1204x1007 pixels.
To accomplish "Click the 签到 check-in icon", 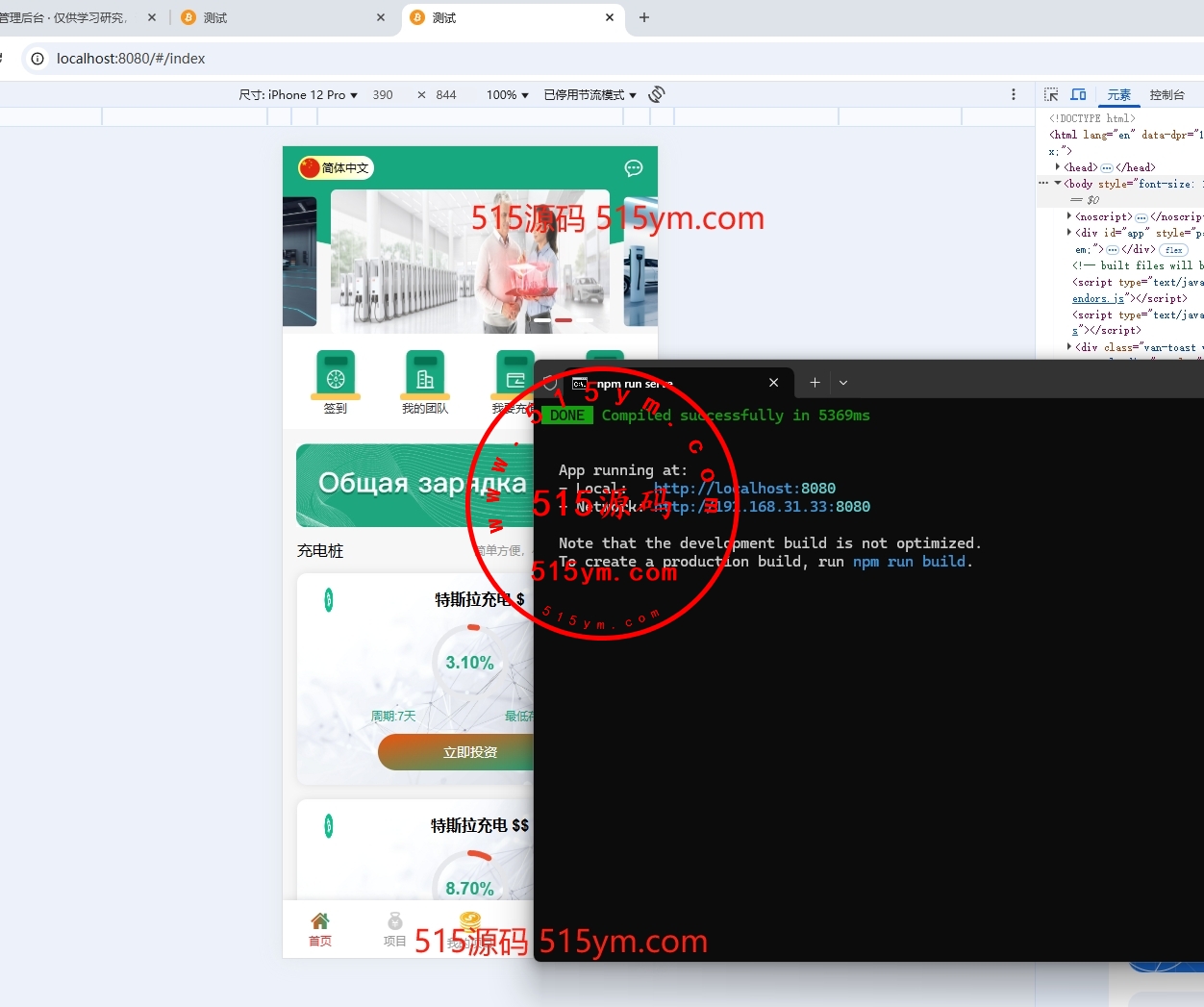I will point(336,375).
